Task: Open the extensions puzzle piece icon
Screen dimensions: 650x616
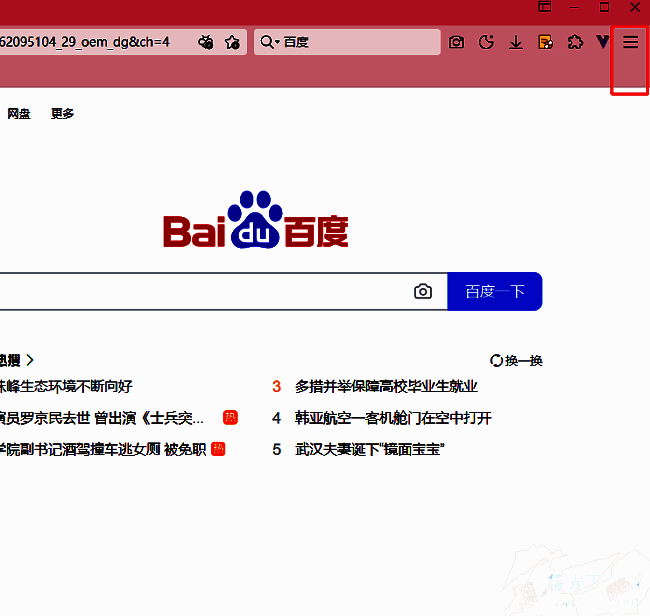Action: 575,42
